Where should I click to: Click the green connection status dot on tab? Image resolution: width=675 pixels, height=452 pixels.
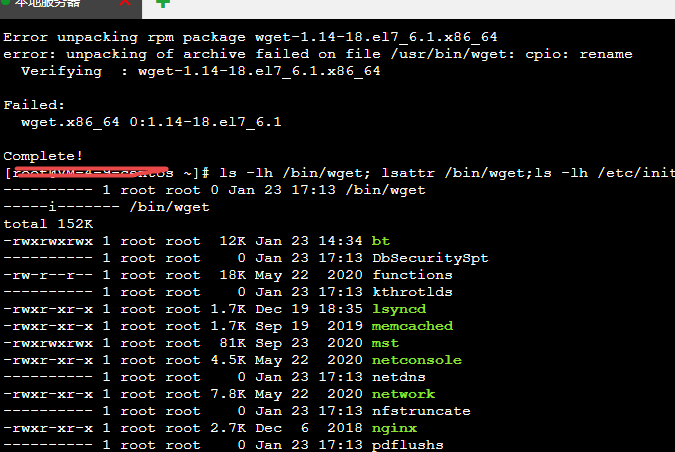tap(6, 2)
